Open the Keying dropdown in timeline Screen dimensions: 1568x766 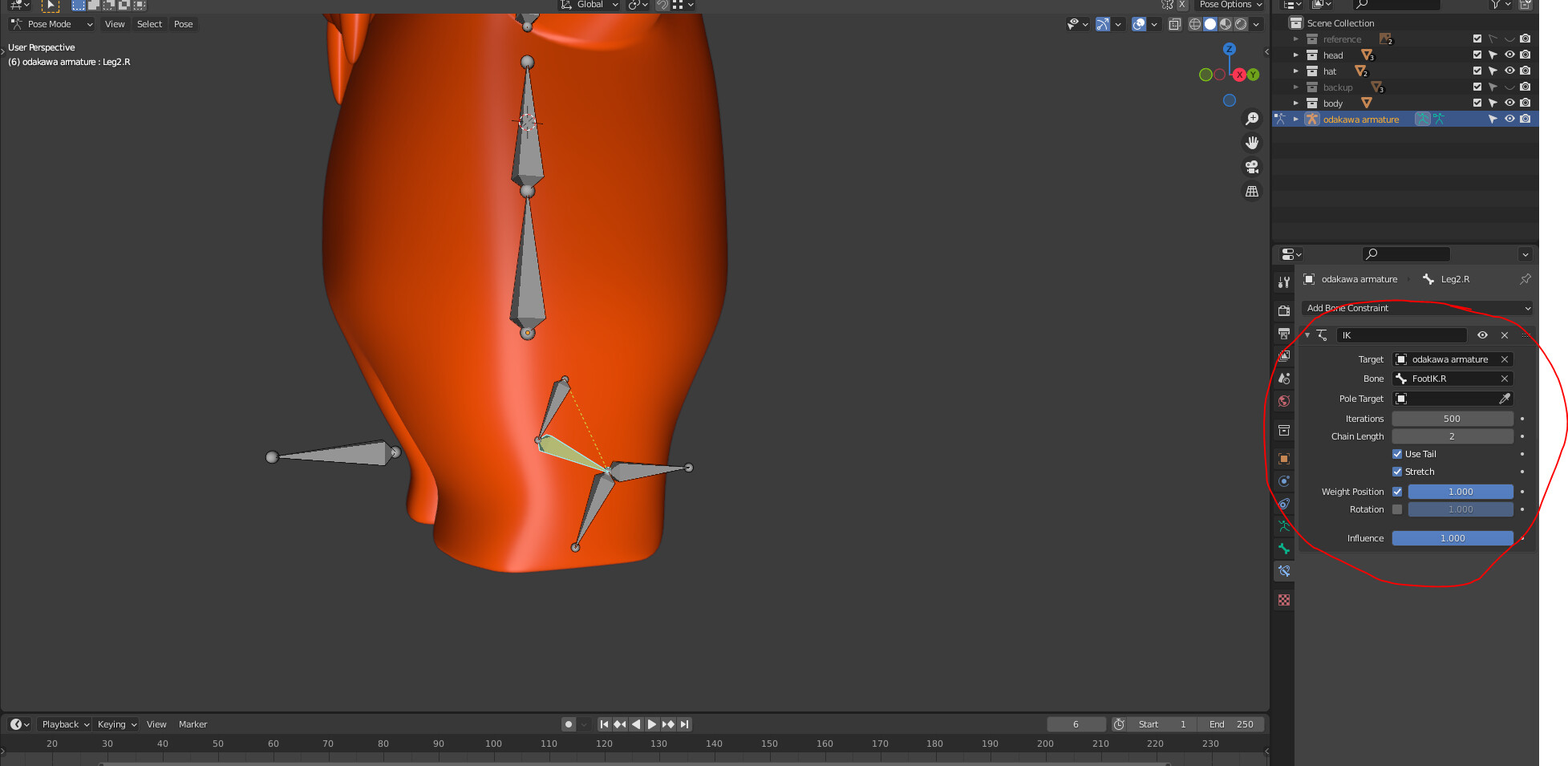(116, 724)
